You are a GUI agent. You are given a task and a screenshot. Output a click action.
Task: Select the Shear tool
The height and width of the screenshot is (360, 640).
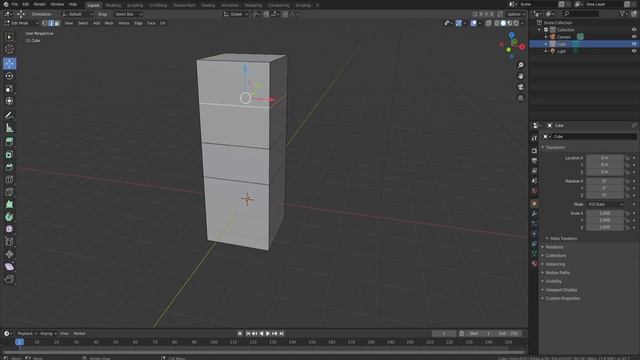(9, 267)
